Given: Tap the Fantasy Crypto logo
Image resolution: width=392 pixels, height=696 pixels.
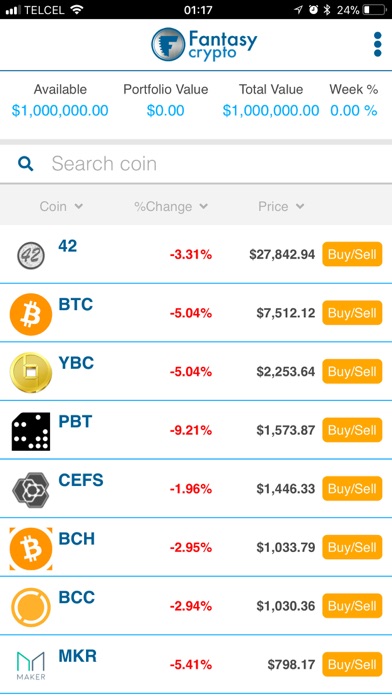Looking at the screenshot, I should pos(204,44).
